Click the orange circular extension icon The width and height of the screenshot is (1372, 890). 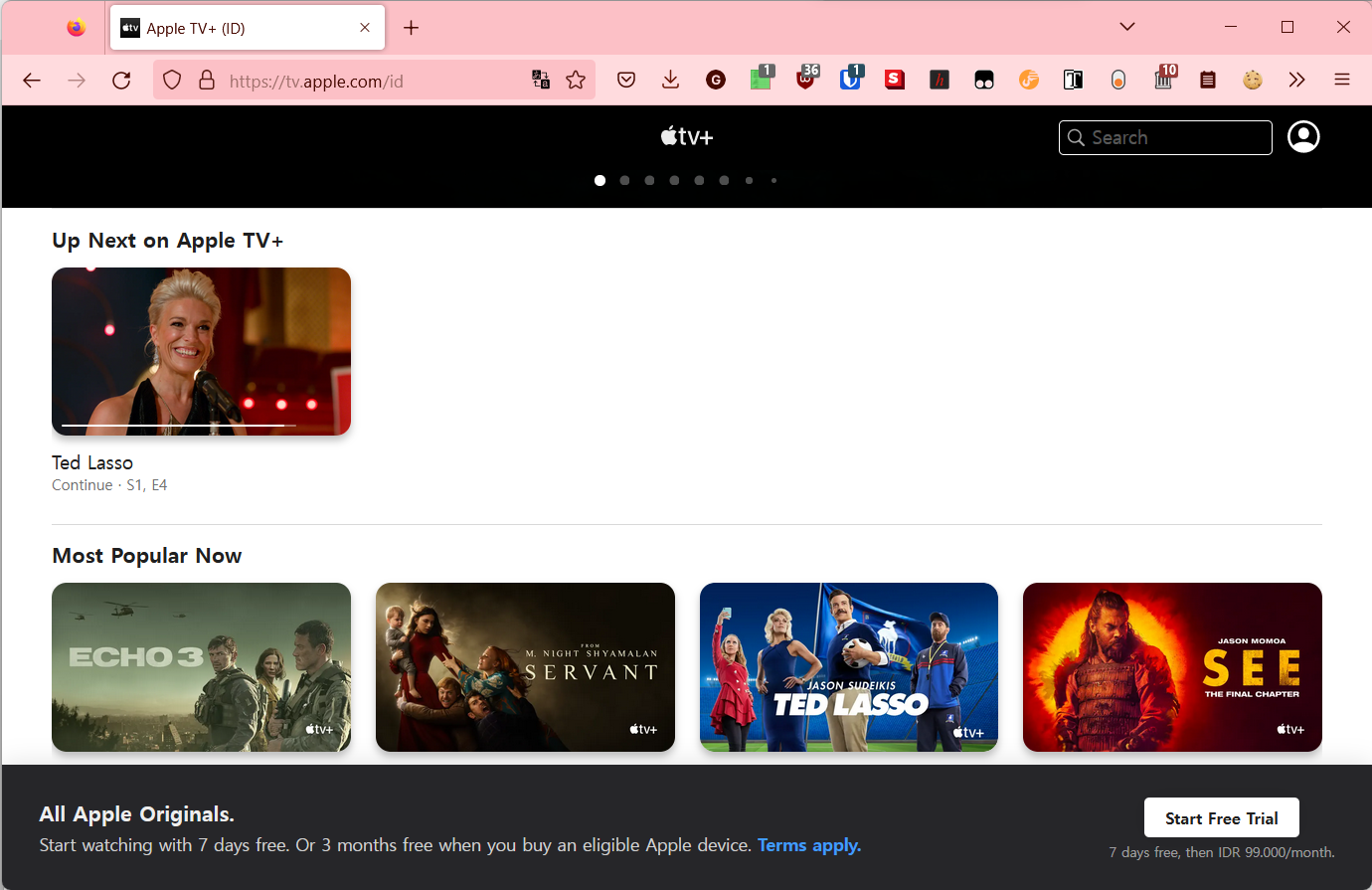tap(1029, 81)
